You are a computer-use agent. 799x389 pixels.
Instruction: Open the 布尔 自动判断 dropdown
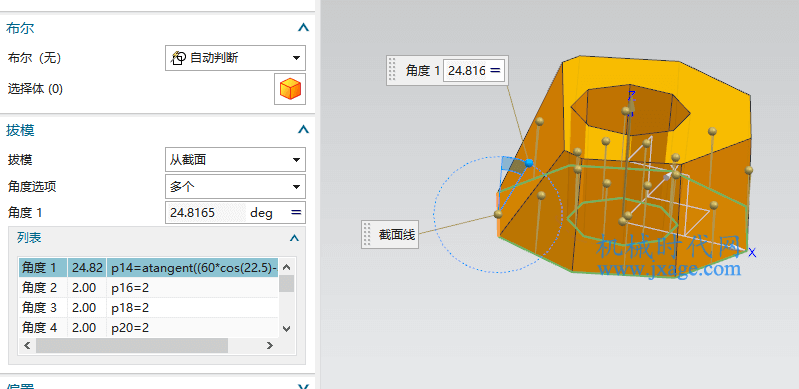pos(235,58)
